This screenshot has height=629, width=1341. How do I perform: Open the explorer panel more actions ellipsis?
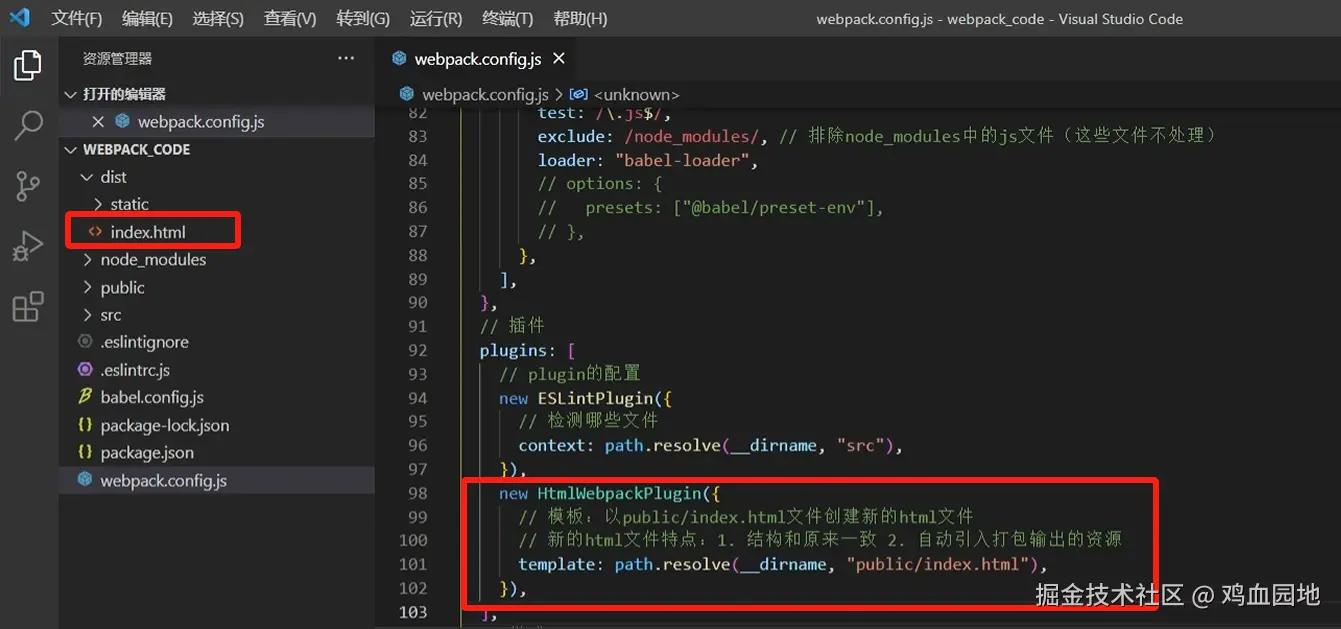pos(346,59)
